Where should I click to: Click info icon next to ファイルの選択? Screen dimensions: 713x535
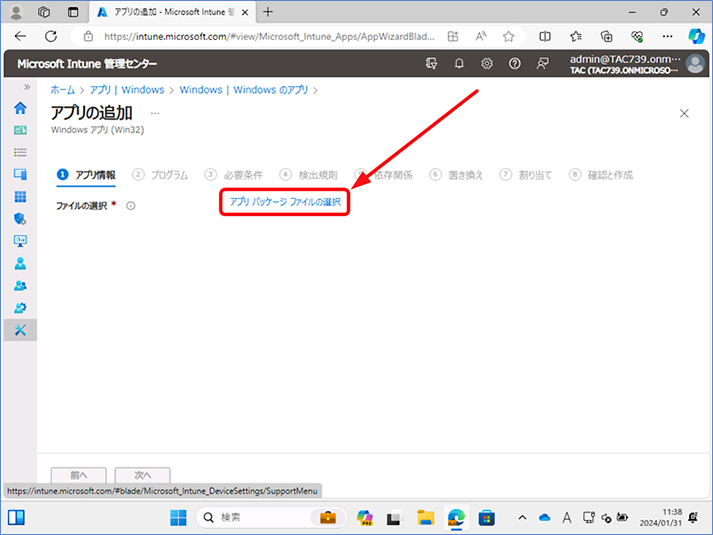(131, 206)
